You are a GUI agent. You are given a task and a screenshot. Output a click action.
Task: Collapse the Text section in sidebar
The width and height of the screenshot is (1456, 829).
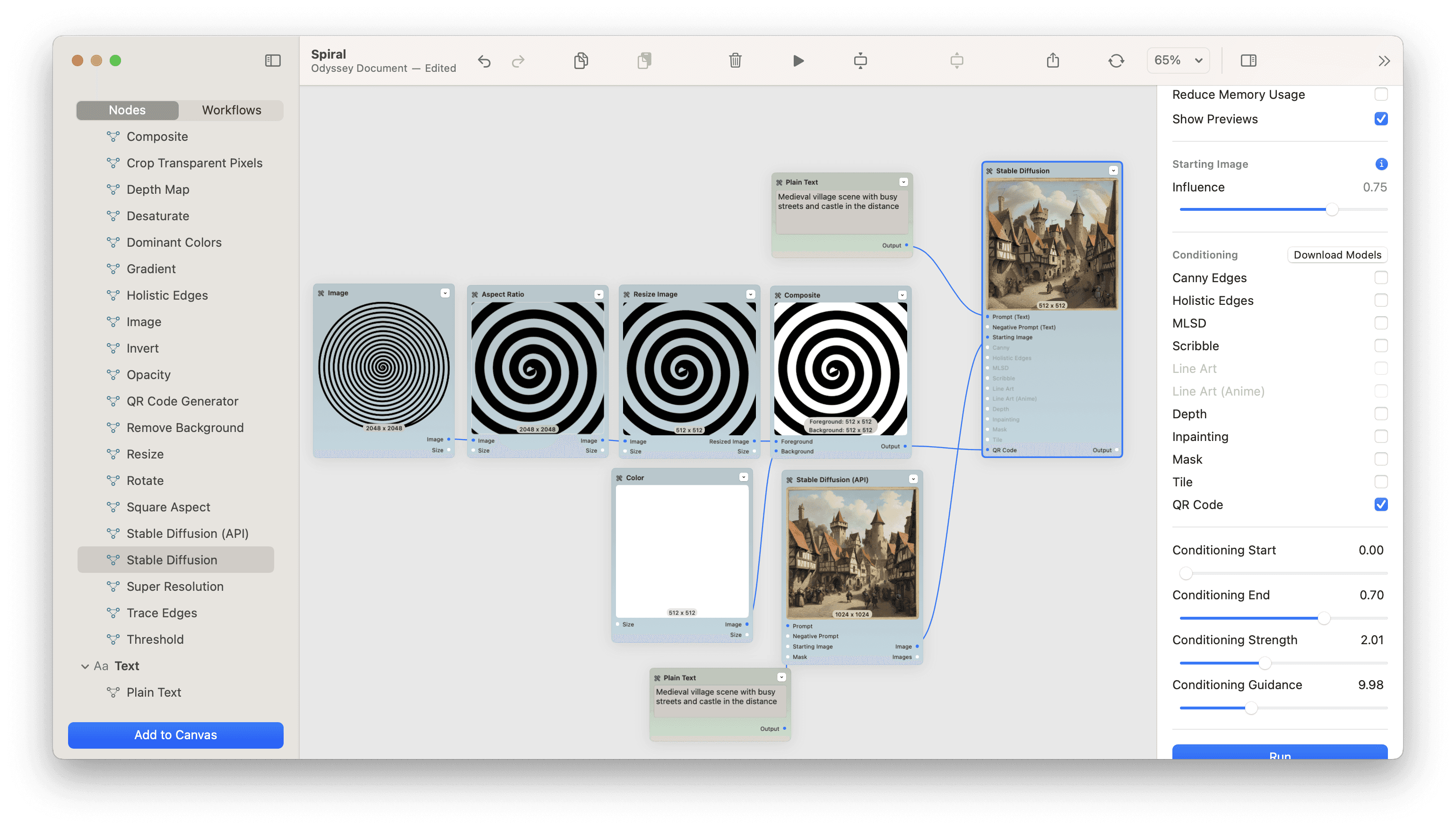(x=85, y=666)
